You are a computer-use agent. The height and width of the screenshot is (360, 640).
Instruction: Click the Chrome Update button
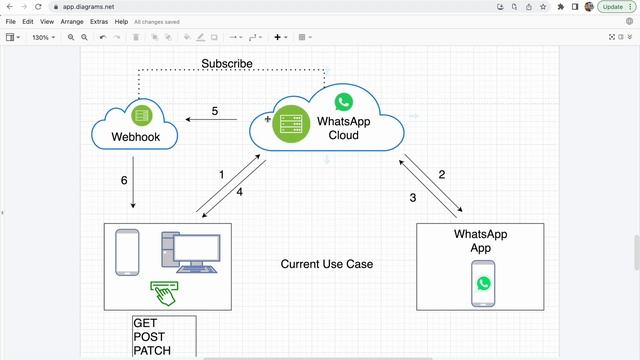tap(617, 7)
